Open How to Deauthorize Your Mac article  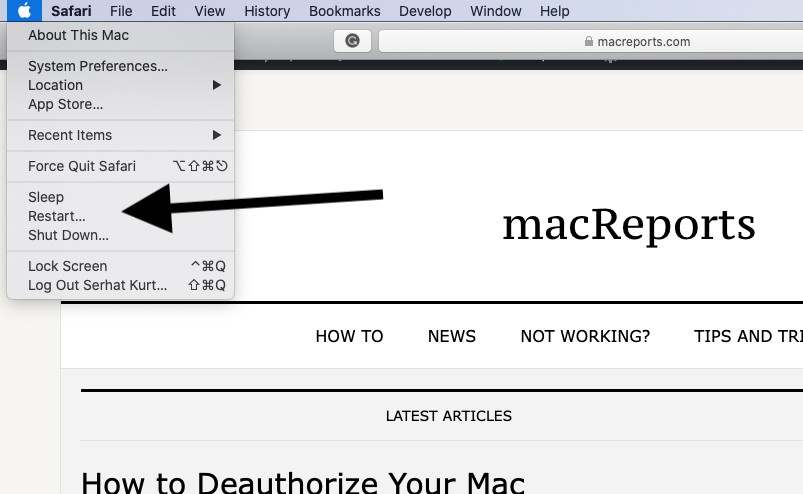coord(303,482)
